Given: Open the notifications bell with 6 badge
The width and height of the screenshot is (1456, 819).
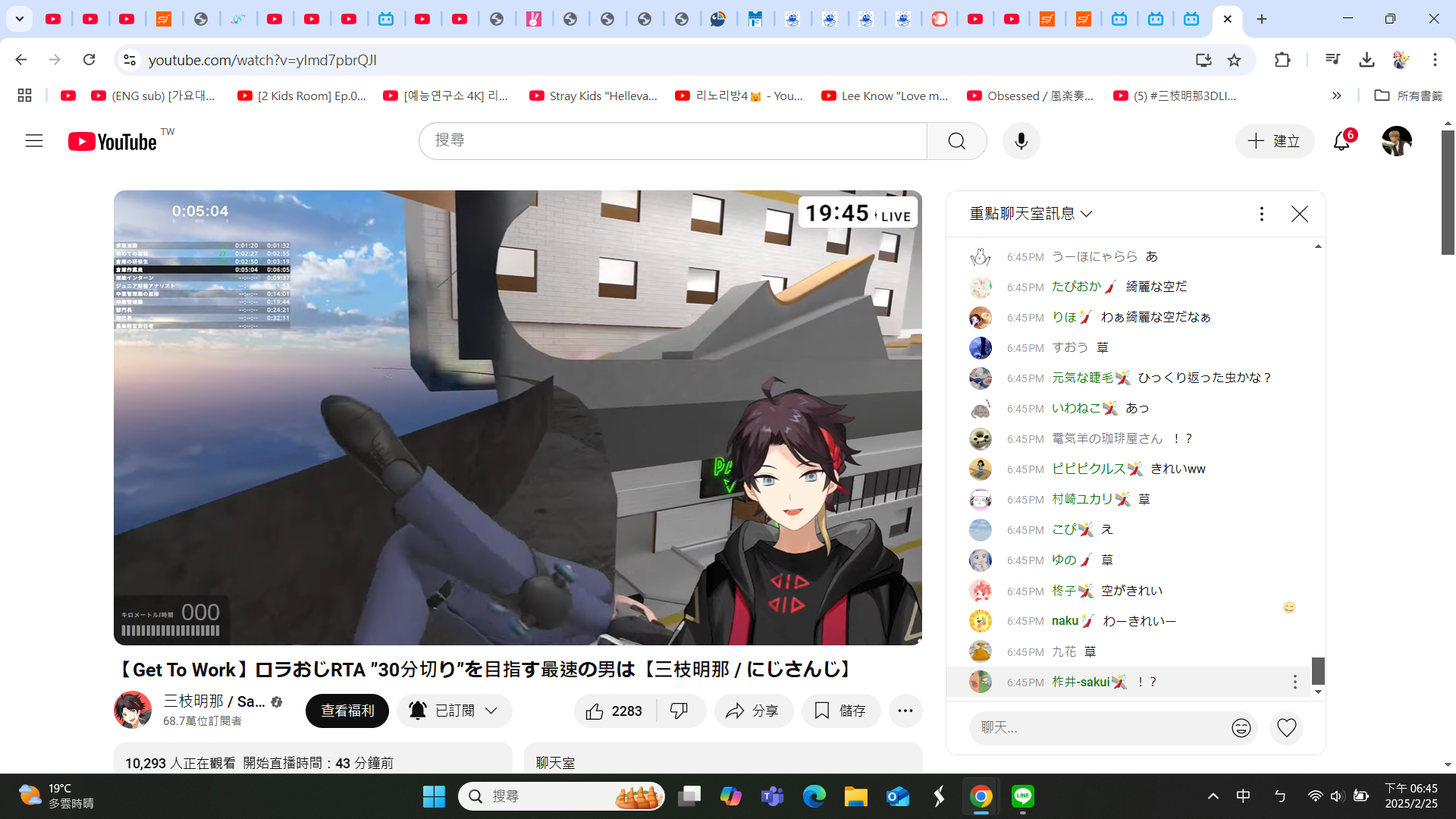Looking at the screenshot, I should coord(1341,141).
